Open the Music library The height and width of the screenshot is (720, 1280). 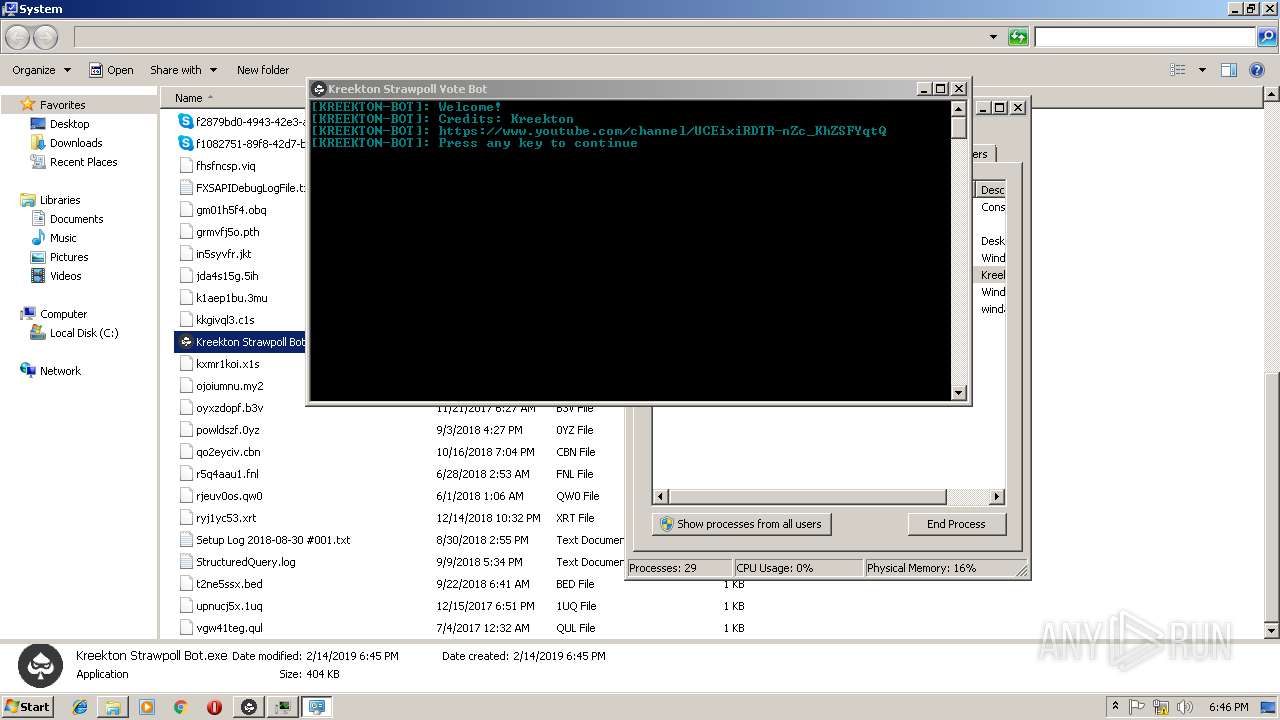click(62, 238)
